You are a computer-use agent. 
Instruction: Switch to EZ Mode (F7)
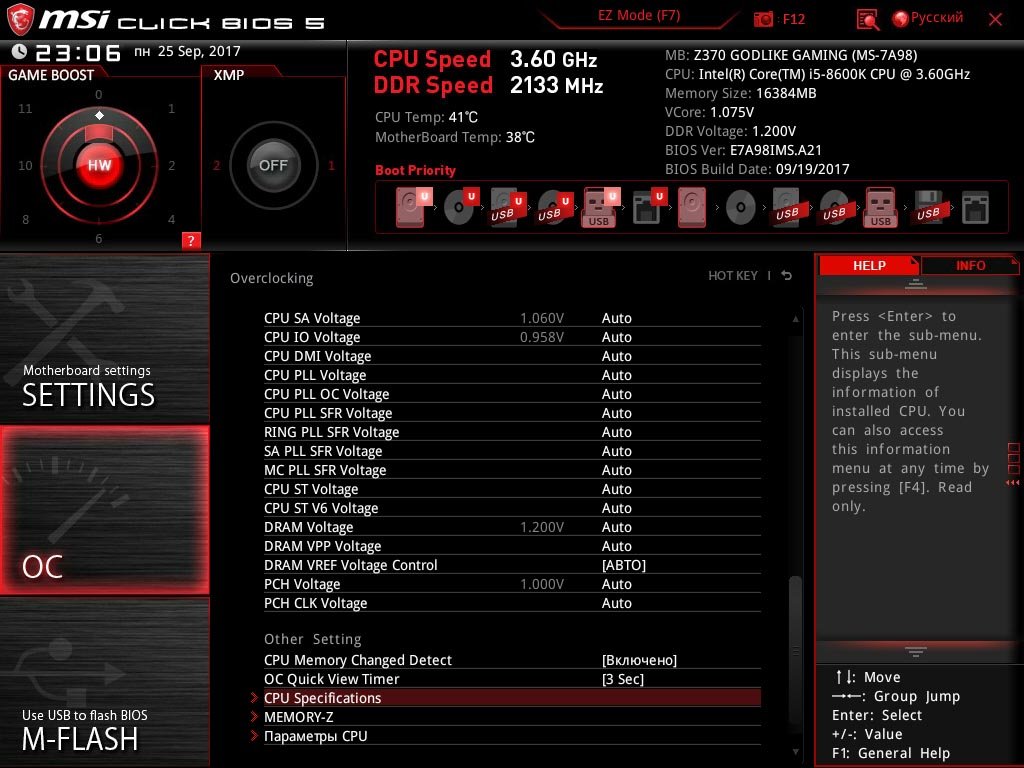639,15
